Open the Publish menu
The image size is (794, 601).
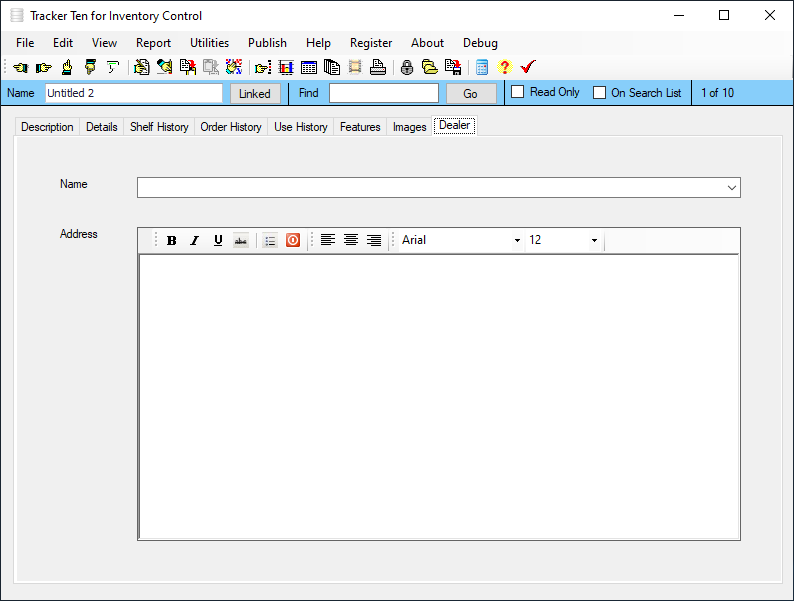[267, 43]
